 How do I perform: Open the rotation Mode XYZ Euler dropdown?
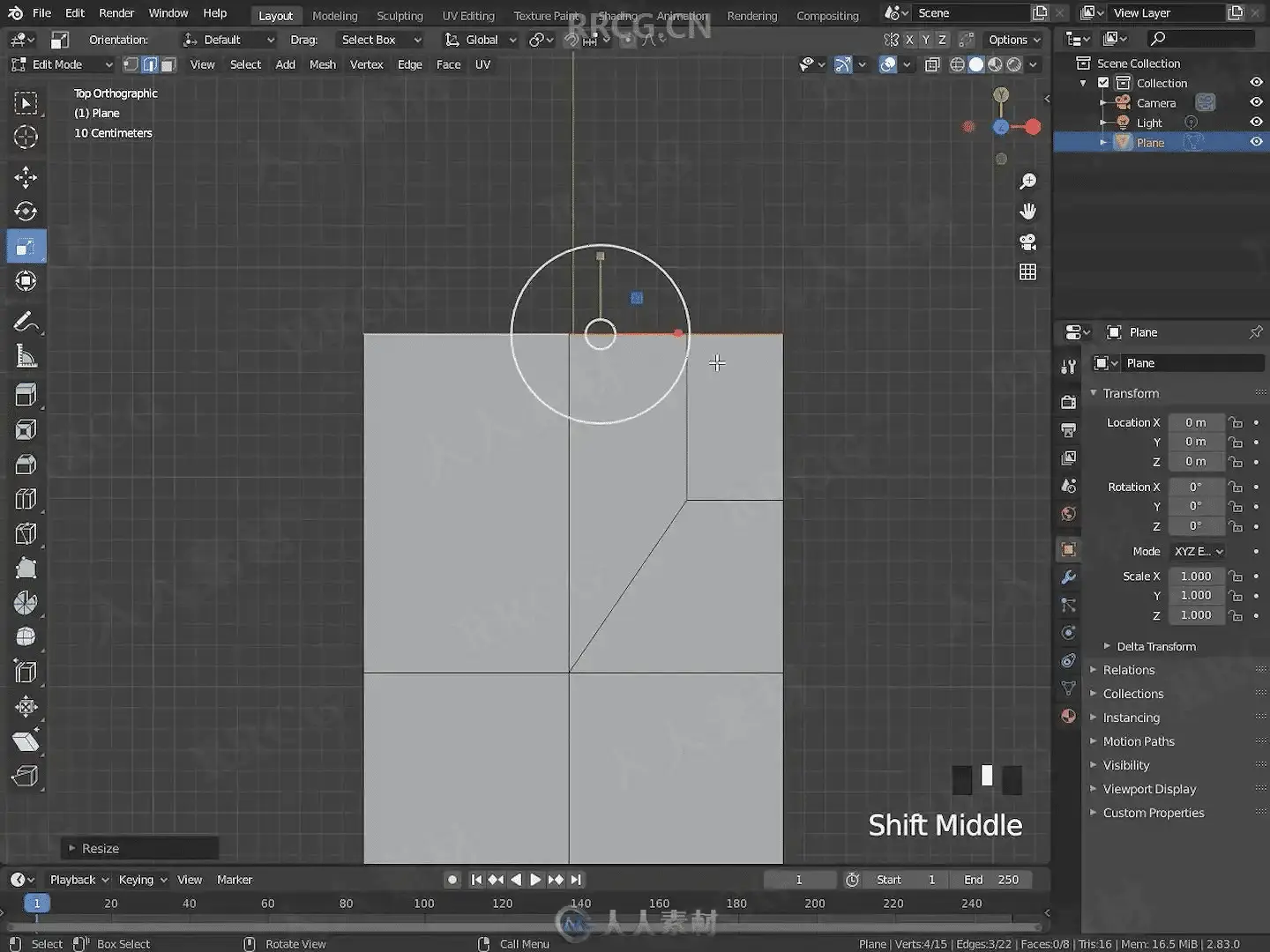(x=1198, y=551)
